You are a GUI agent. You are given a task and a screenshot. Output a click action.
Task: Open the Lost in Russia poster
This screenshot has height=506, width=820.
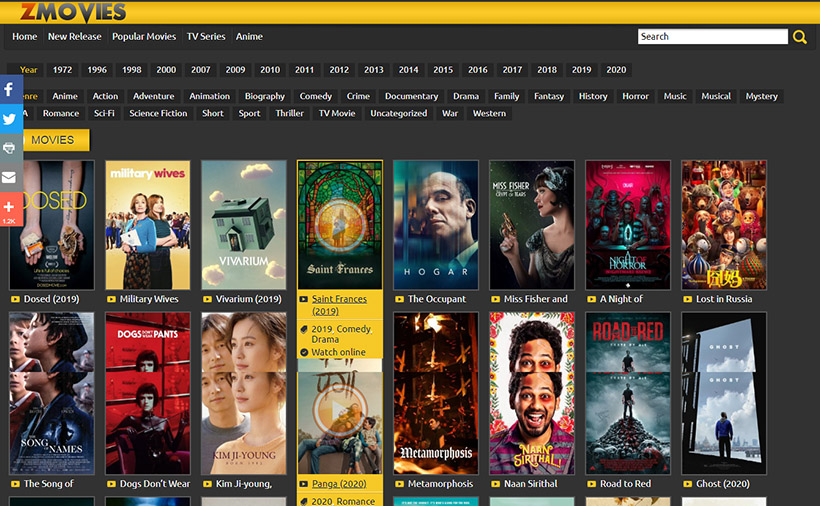coord(724,225)
